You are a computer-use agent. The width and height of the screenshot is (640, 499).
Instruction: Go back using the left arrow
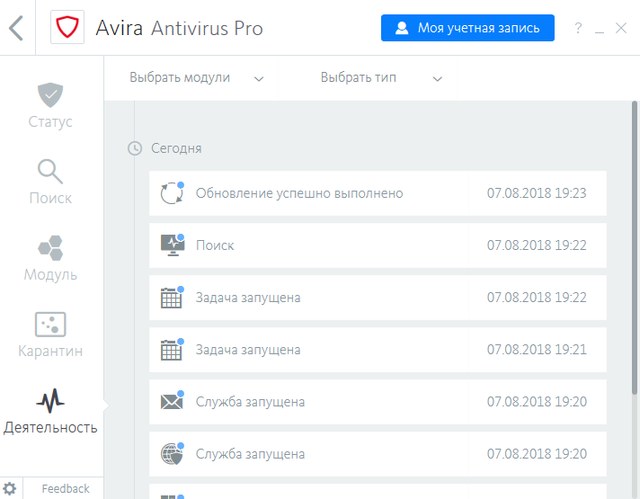click(16, 28)
